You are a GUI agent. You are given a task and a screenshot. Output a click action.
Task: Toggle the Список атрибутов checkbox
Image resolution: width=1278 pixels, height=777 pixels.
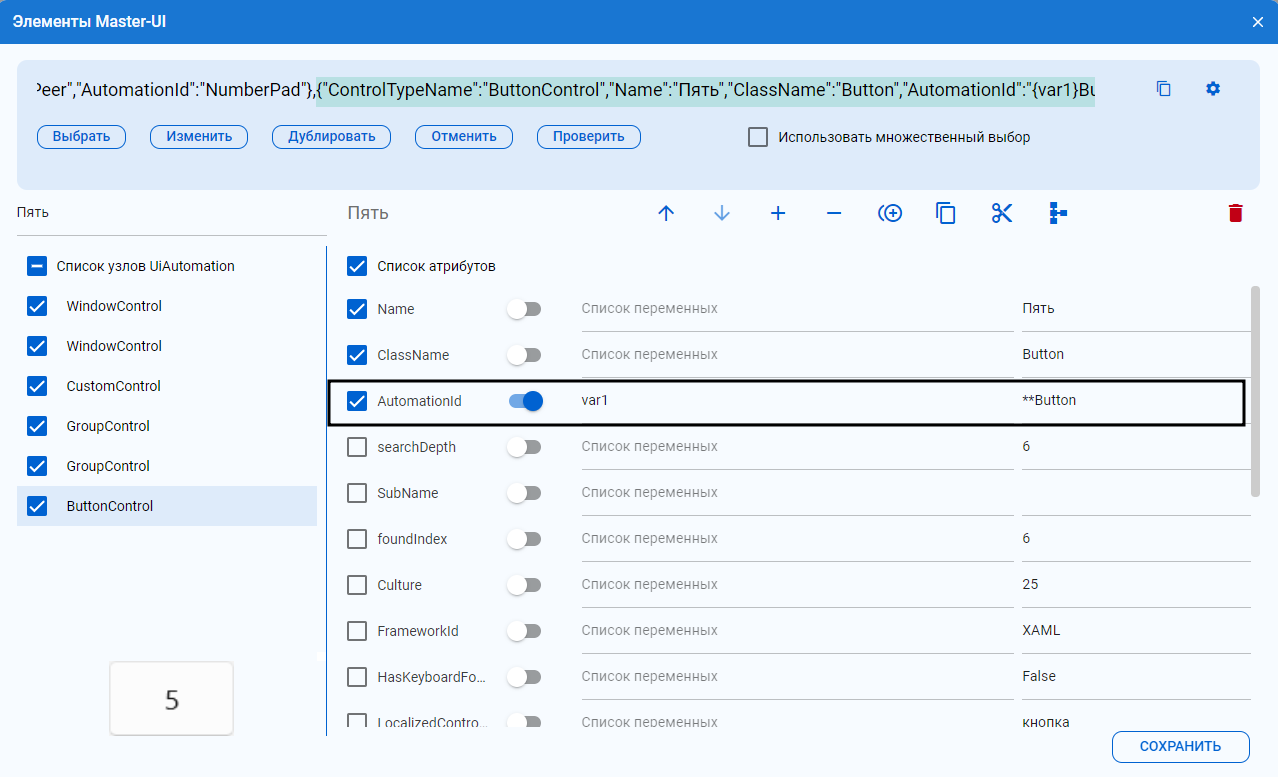(x=357, y=266)
